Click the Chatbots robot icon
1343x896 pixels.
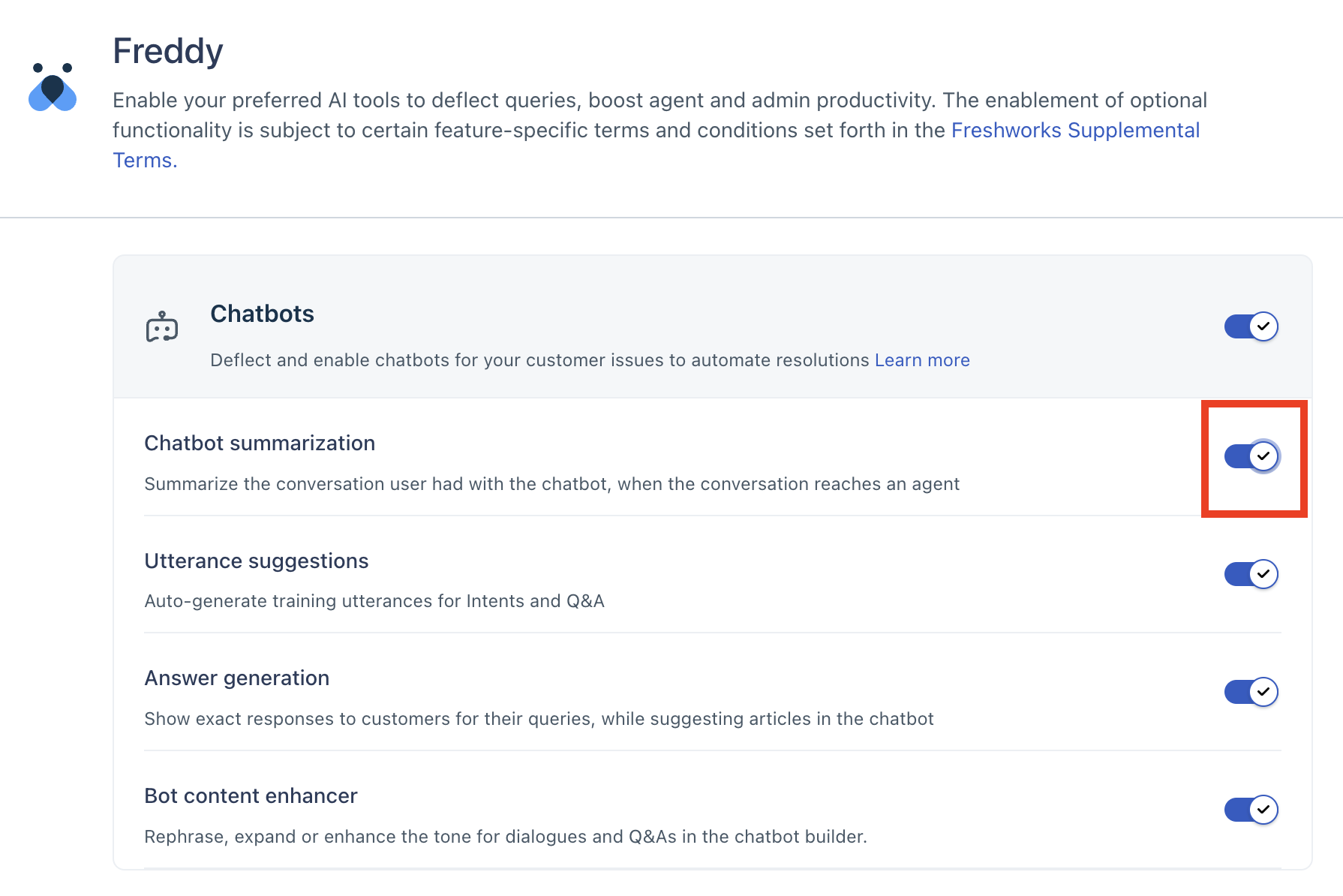point(162,327)
